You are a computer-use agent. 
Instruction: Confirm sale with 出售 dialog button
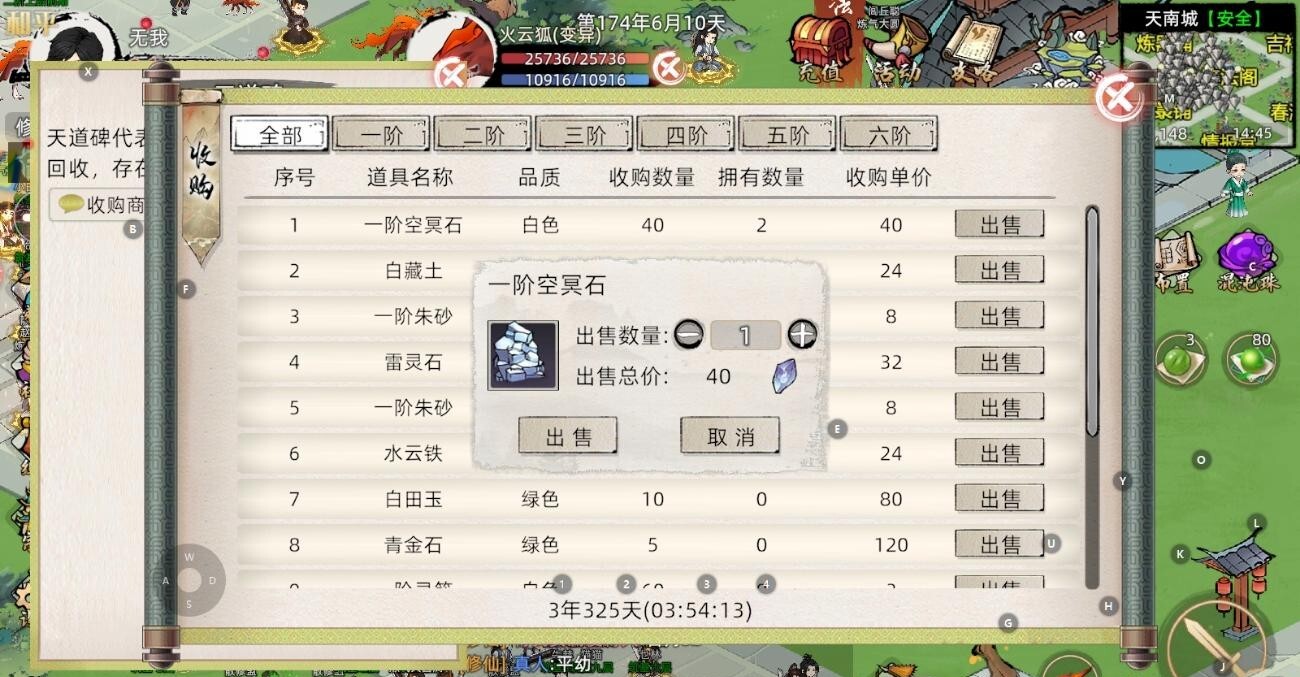click(568, 436)
